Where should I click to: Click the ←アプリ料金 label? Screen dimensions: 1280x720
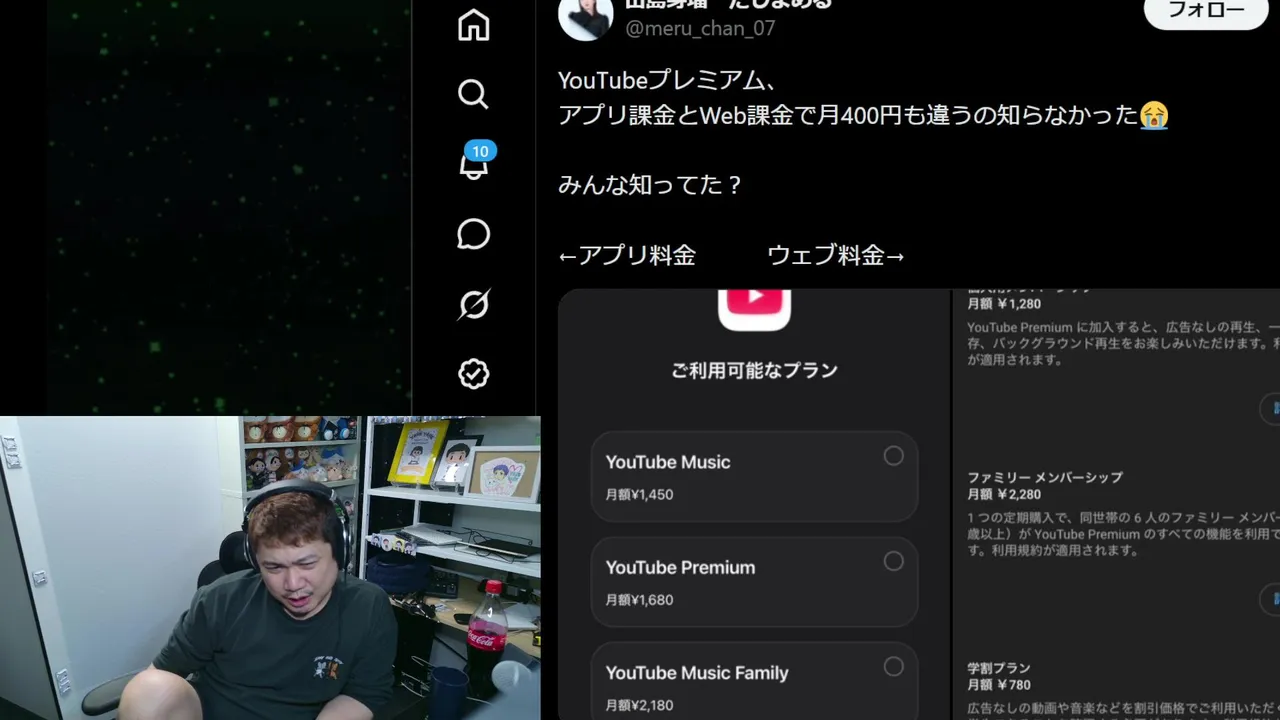[x=627, y=255]
